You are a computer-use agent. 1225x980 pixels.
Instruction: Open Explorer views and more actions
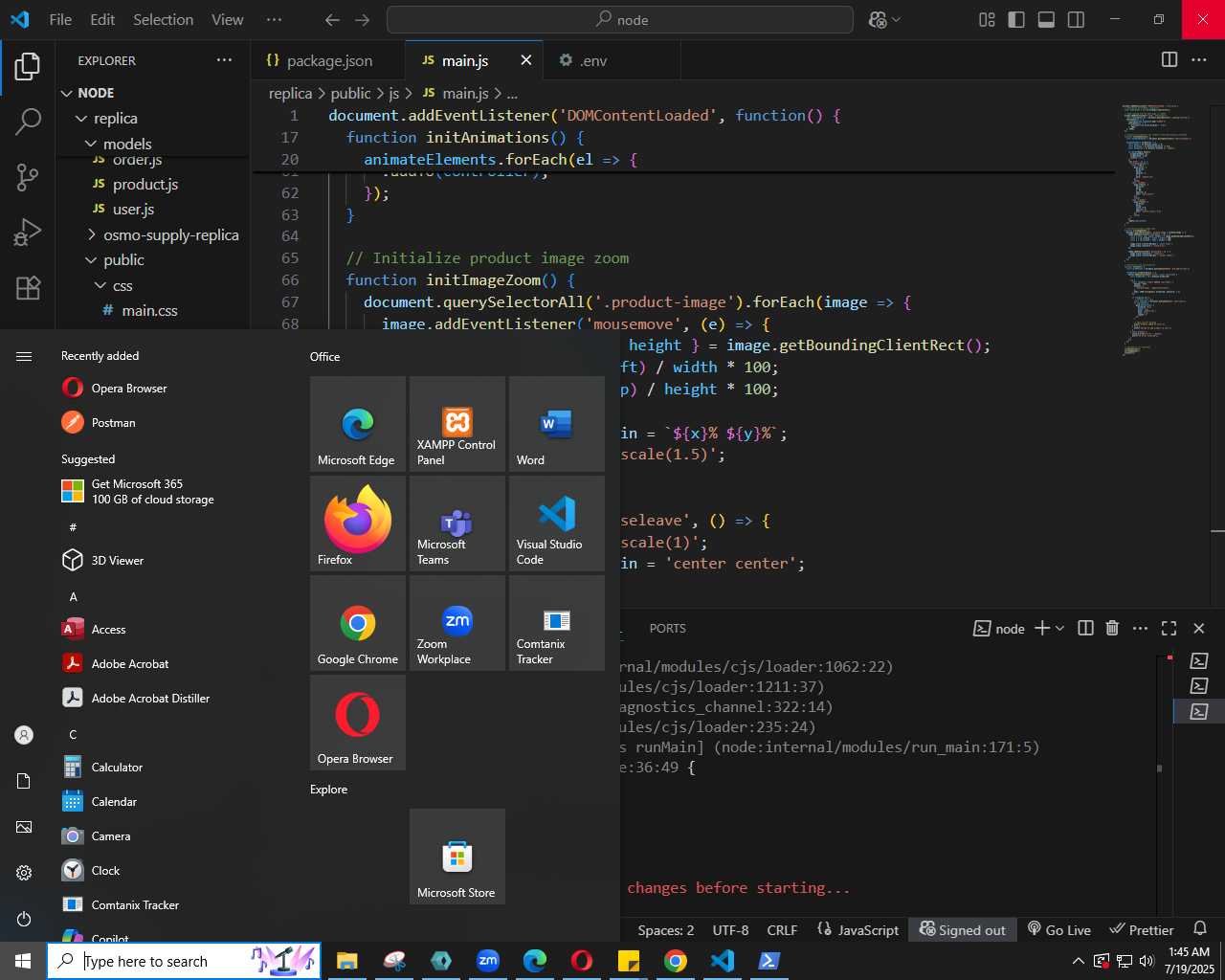click(224, 59)
